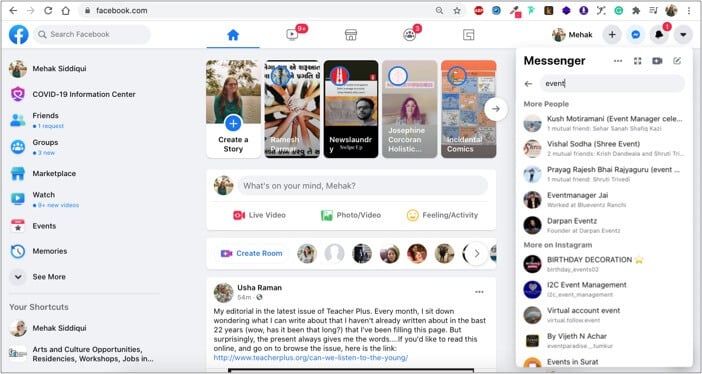The height and width of the screenshot is (374, 702).
Task: Show more room contacts with the chevron
Action: click(477, 254)
